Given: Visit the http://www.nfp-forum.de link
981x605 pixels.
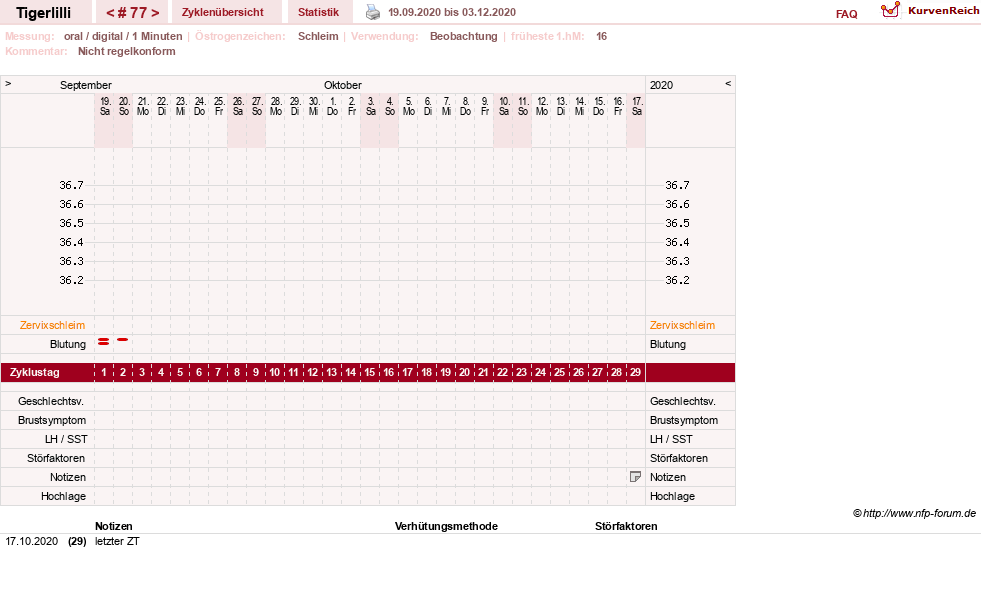Looking at the screenshot, I should 919,513.
